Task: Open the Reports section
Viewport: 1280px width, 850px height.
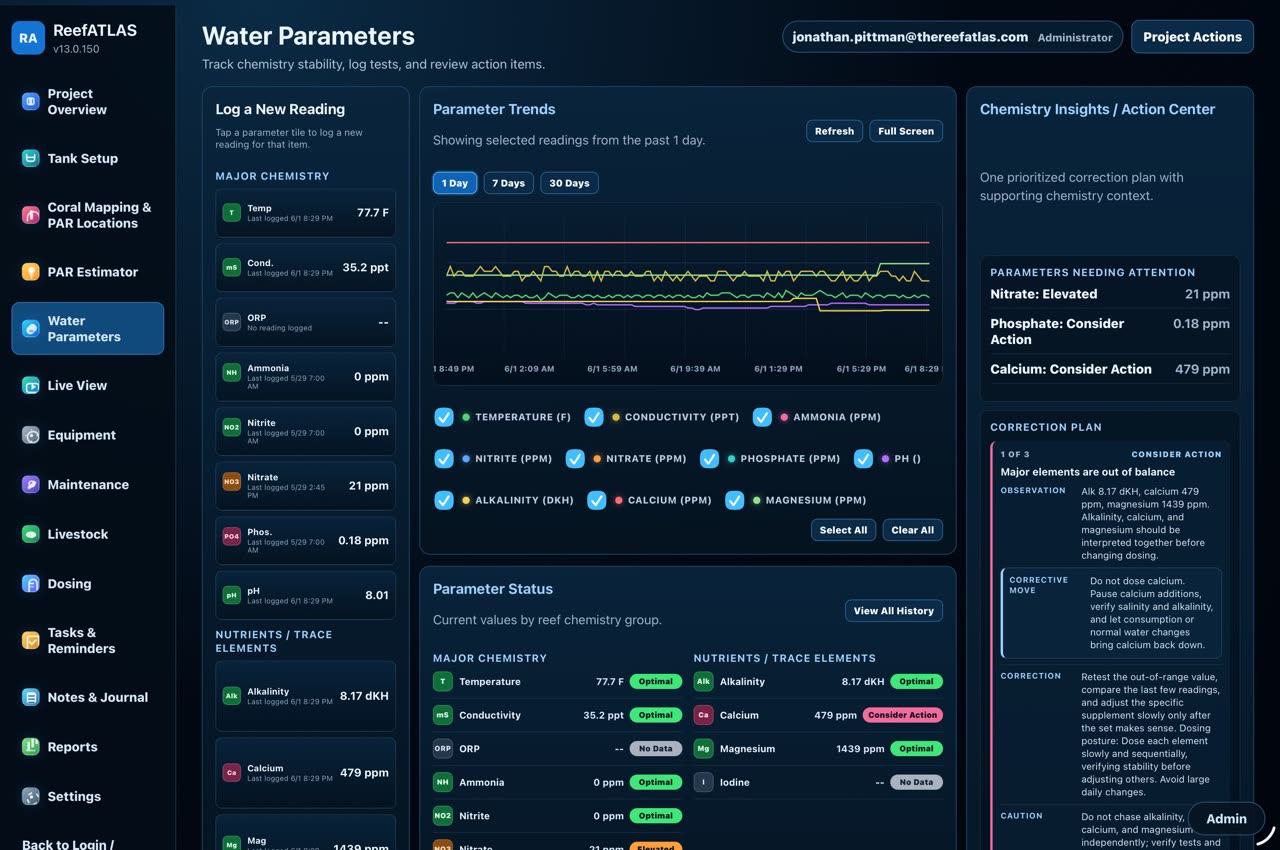Action: coord(88,747)
